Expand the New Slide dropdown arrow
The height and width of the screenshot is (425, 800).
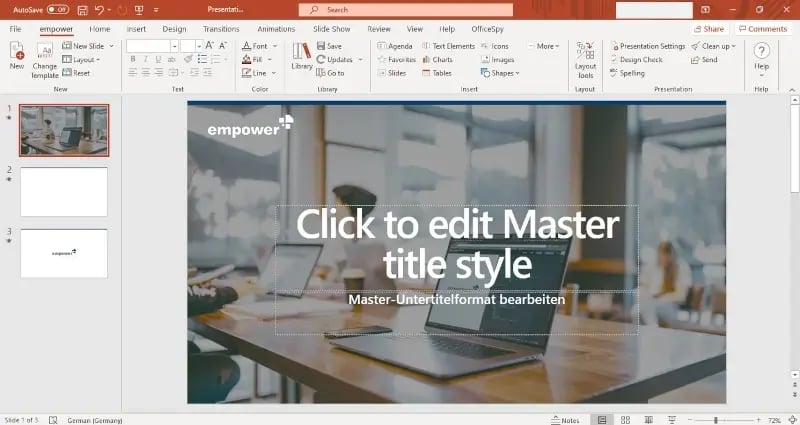(x=111, y=46)
